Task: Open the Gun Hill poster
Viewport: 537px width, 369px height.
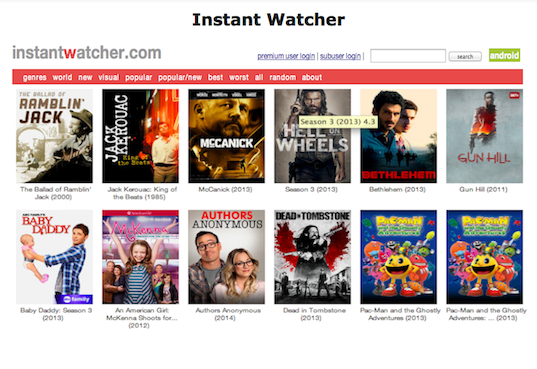Action: coord(484,136)
